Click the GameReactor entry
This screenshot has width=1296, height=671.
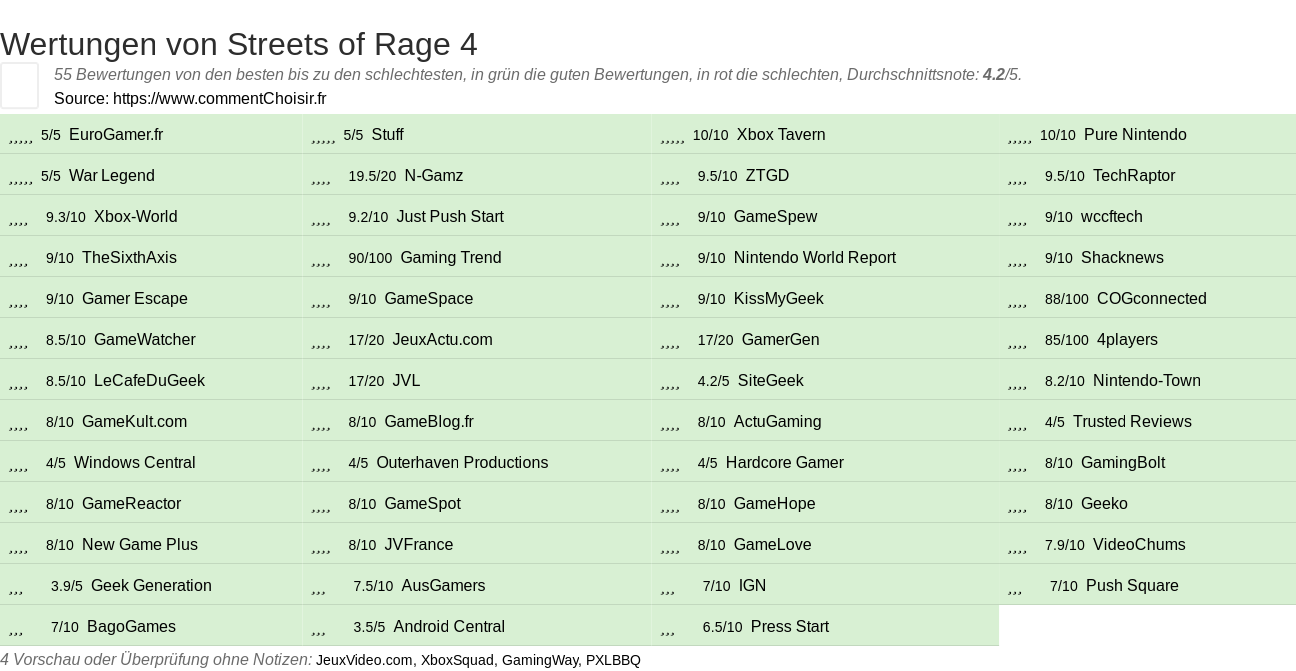[x=131, y=503]
